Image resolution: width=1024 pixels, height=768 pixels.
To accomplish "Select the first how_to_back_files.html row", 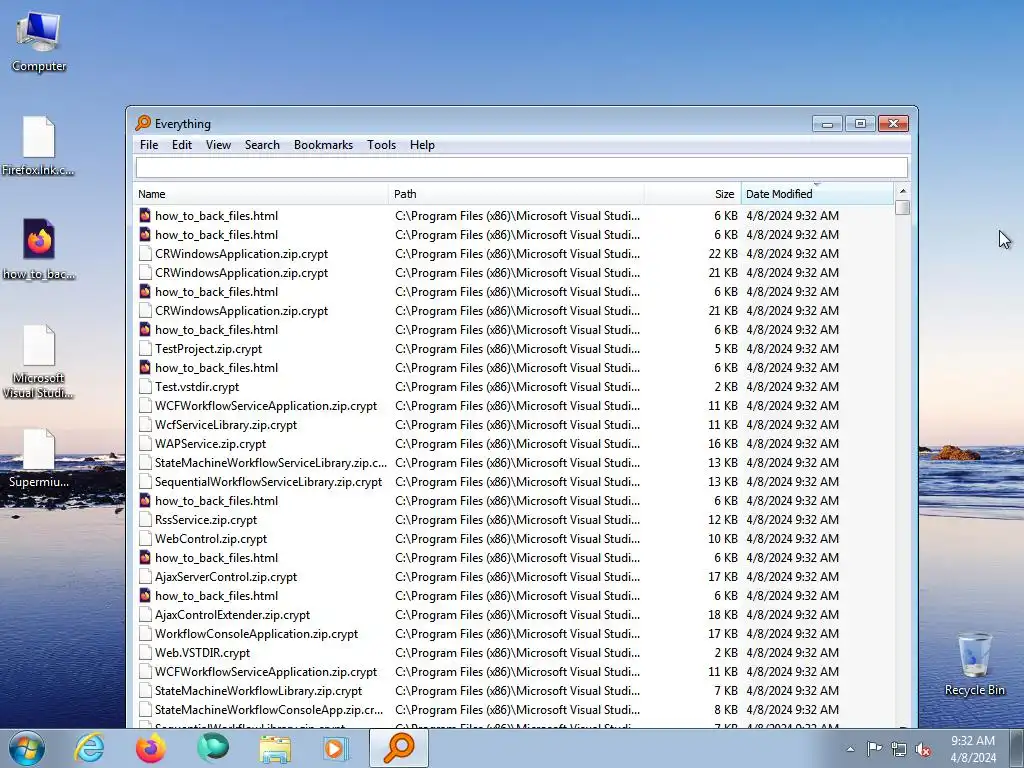I will point(513,216).
